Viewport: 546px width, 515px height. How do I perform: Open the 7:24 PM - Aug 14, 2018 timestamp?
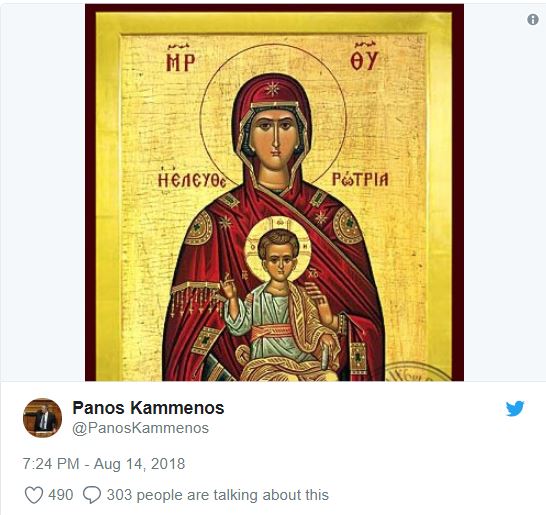click(104, 464)
